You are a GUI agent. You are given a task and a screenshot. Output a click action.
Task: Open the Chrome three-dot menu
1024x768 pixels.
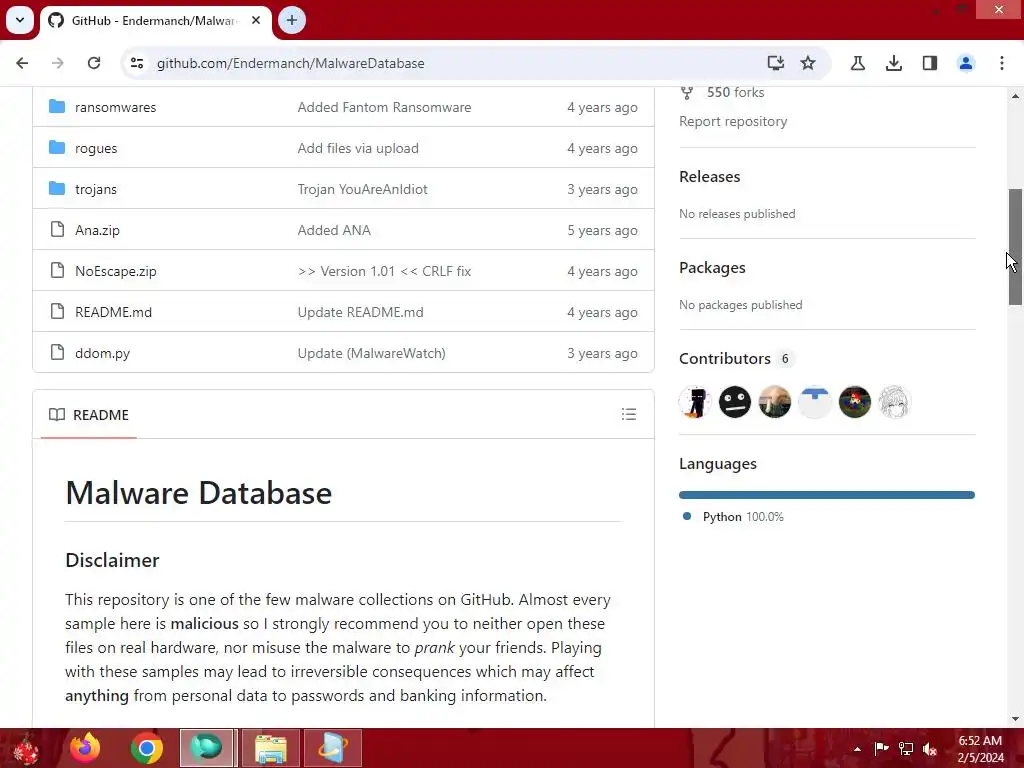1001,63
